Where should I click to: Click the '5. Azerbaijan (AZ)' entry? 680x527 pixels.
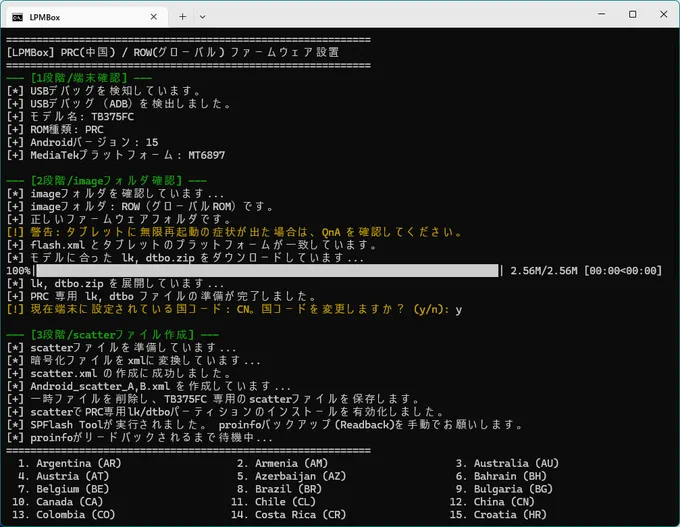[x=291, y=476]
